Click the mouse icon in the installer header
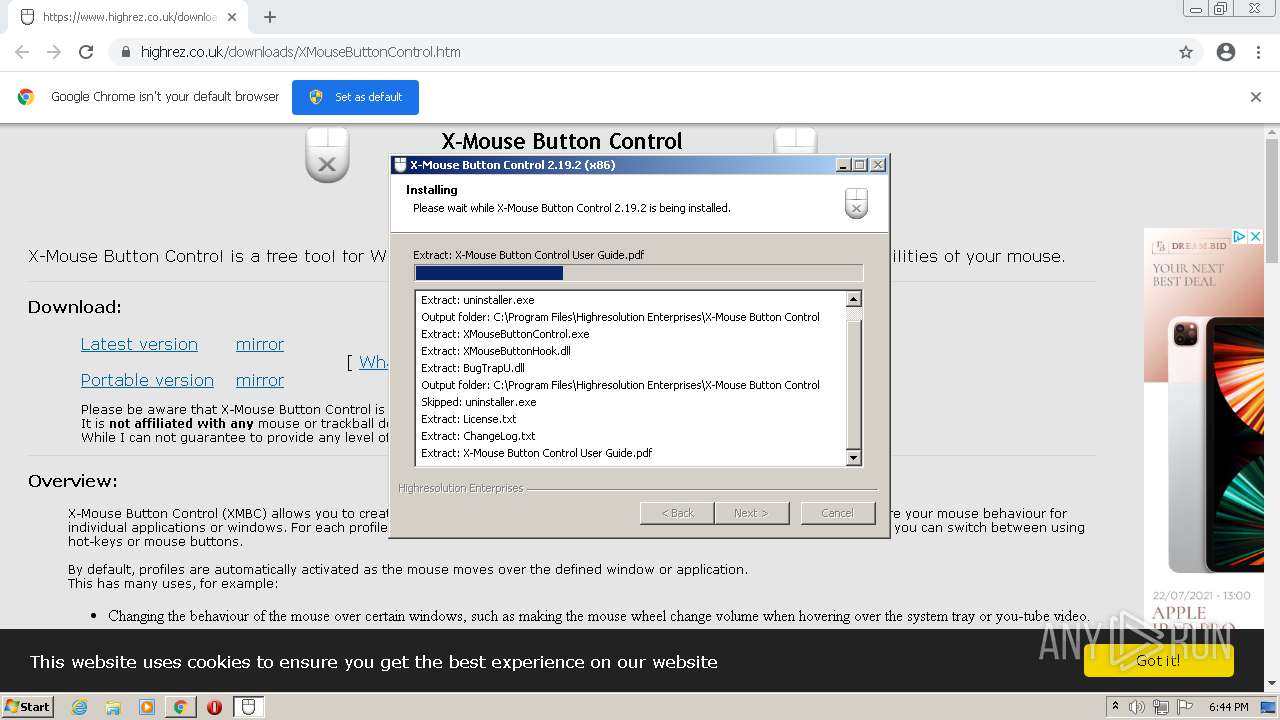 [x=856, y=203]
